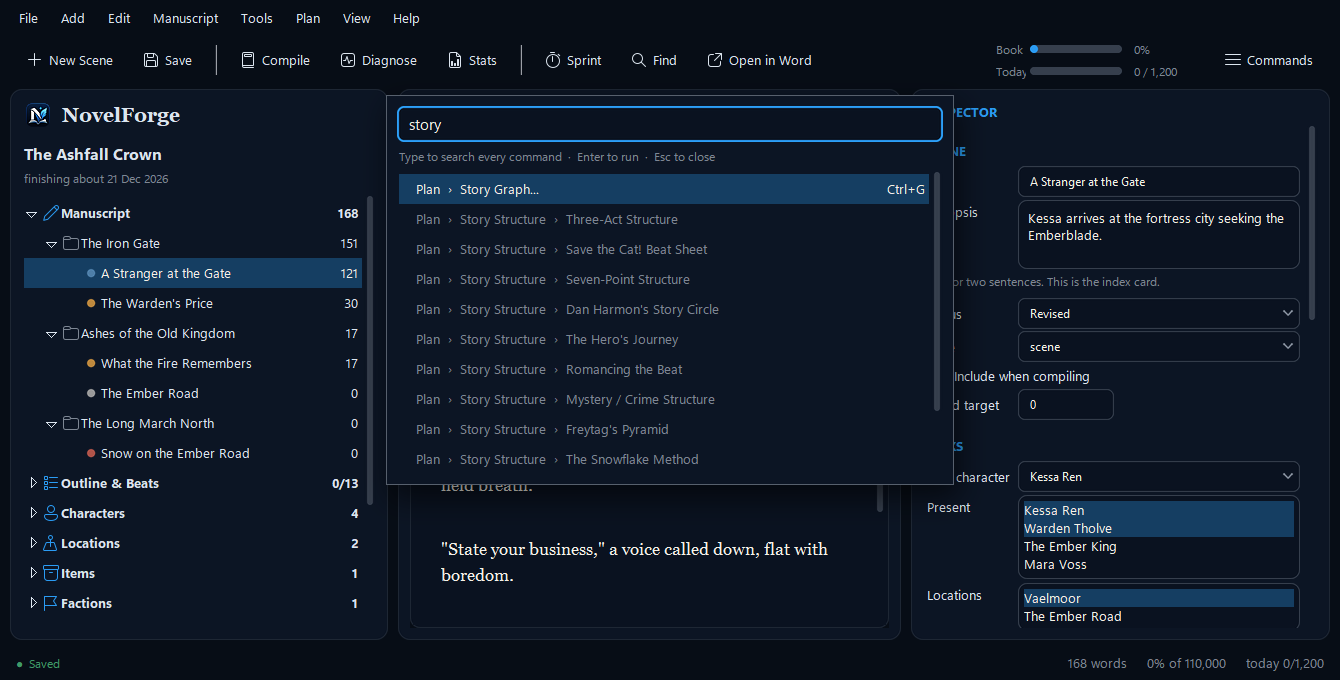Click the Save disk icon
This screenshot has height=680, width=1340.
coord(151,60)
